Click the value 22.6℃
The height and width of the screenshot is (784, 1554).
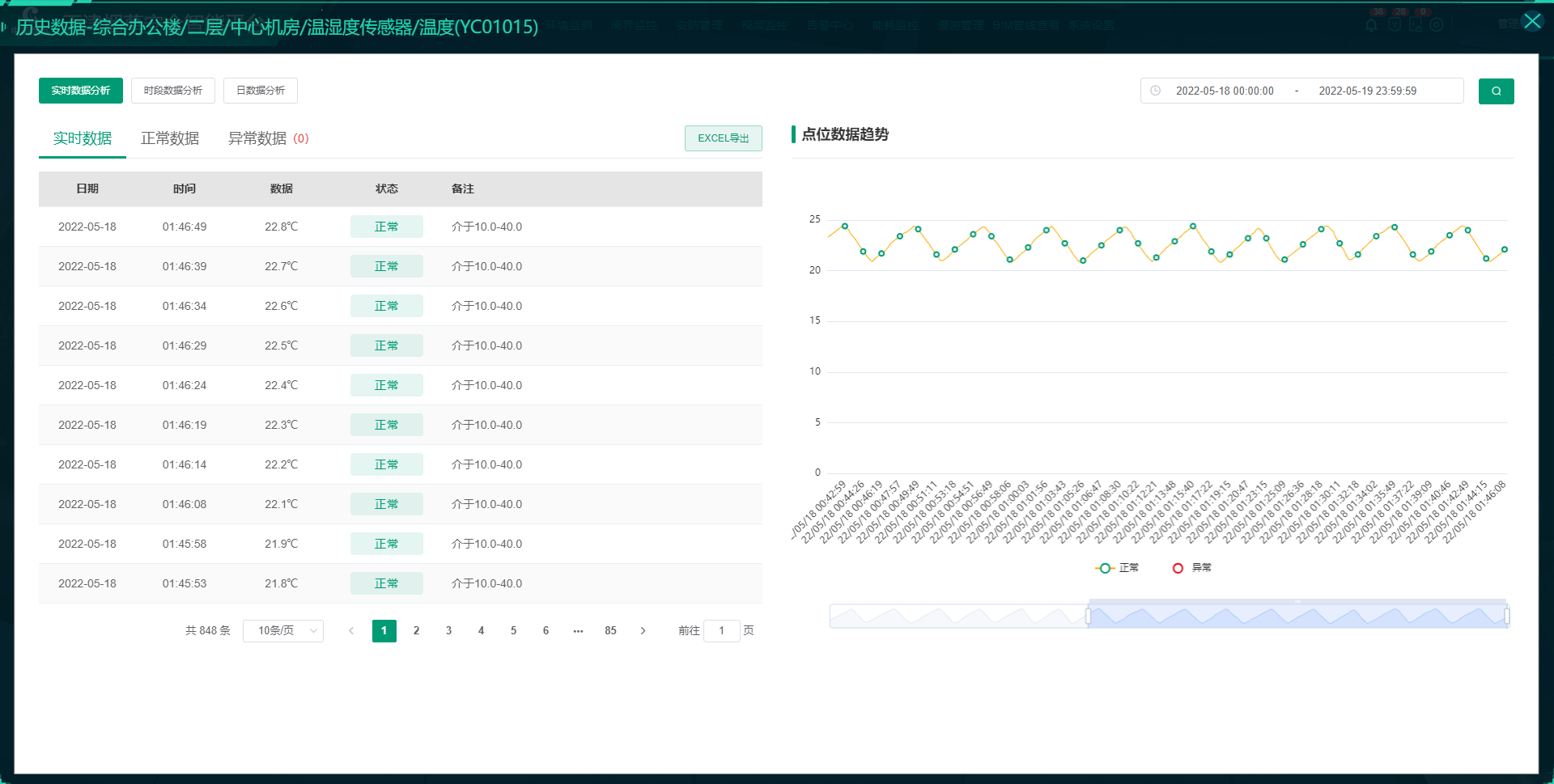point(282,306)
